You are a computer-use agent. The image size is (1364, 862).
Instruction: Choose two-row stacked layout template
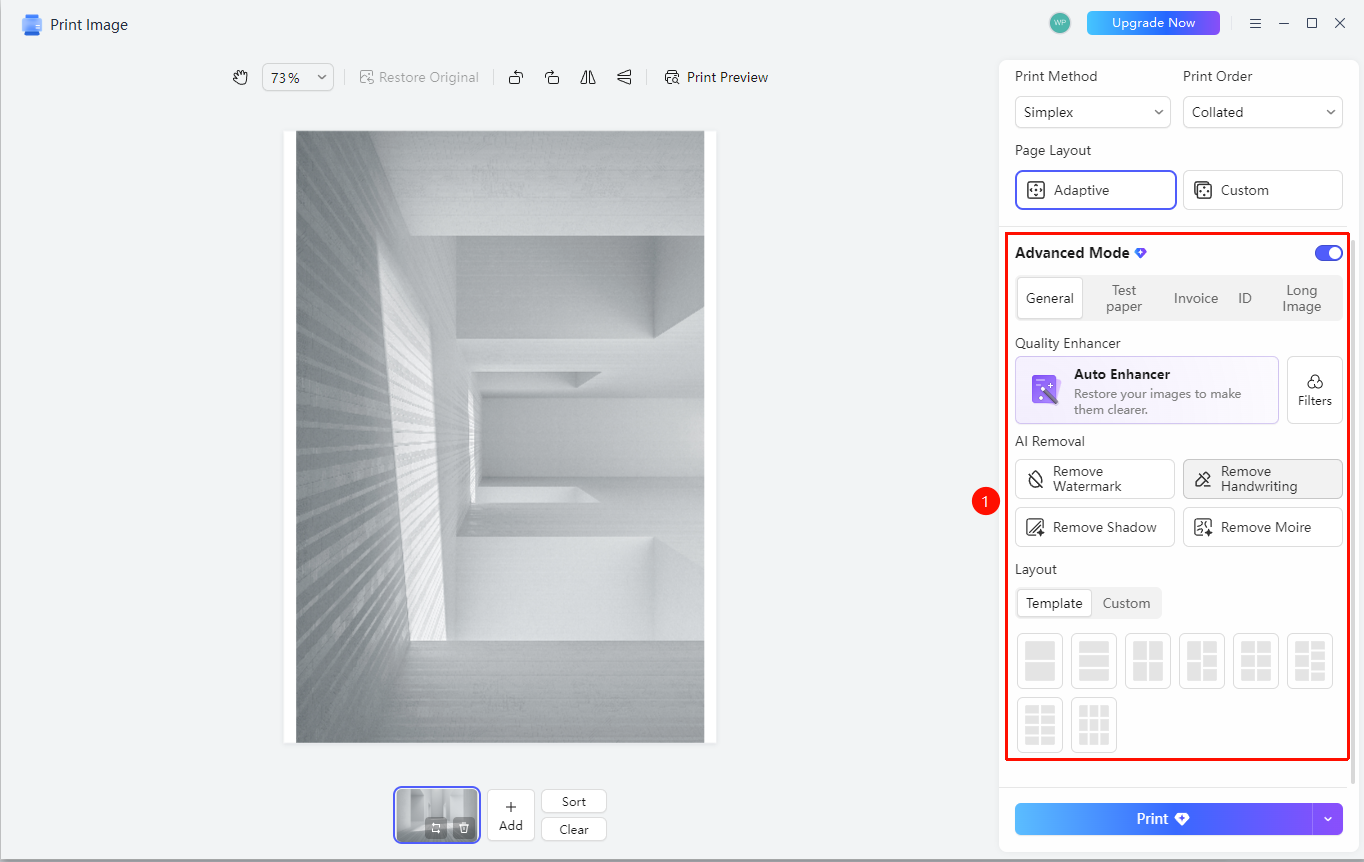tap(1040, 661)
